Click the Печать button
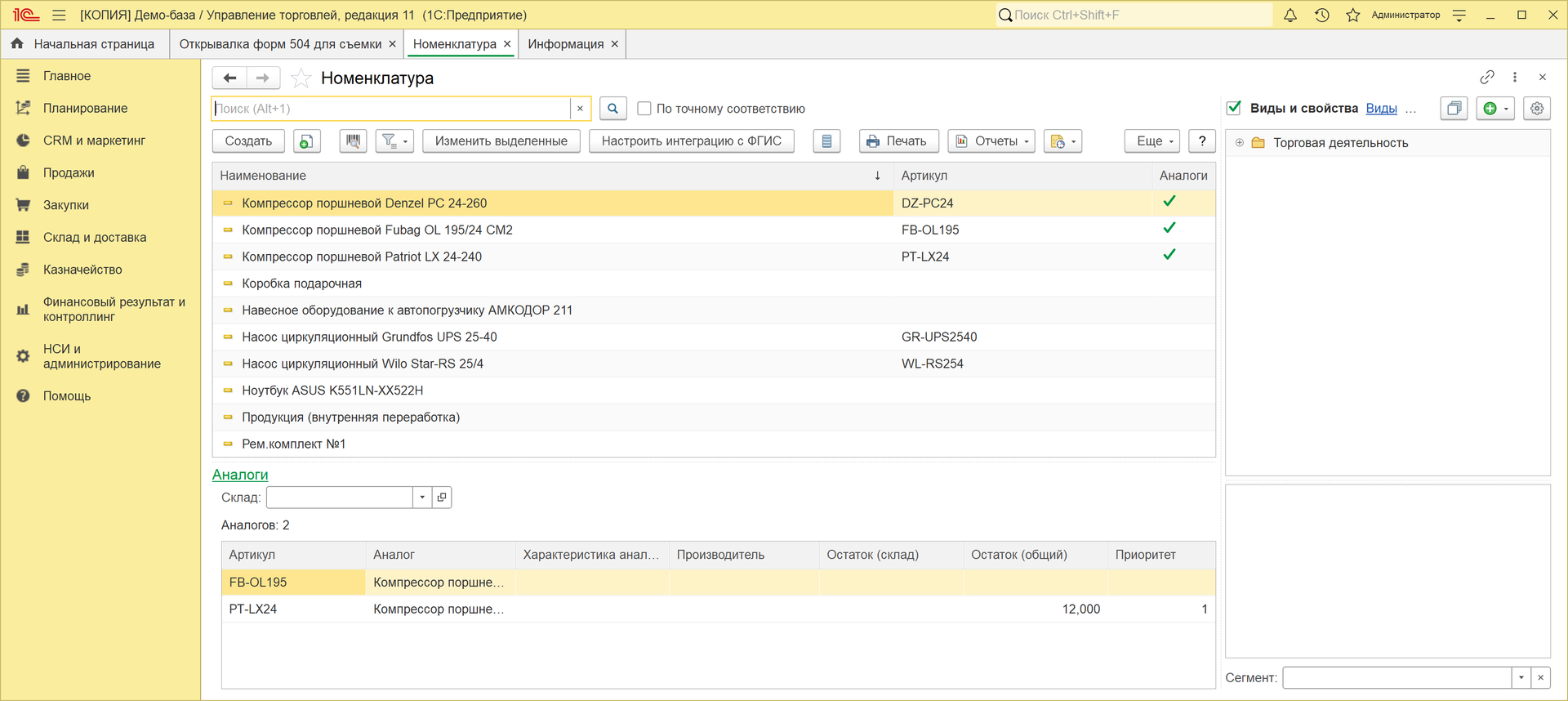Image resolution: width=1568 pixels, height=701 pixels. click(898, 141)
